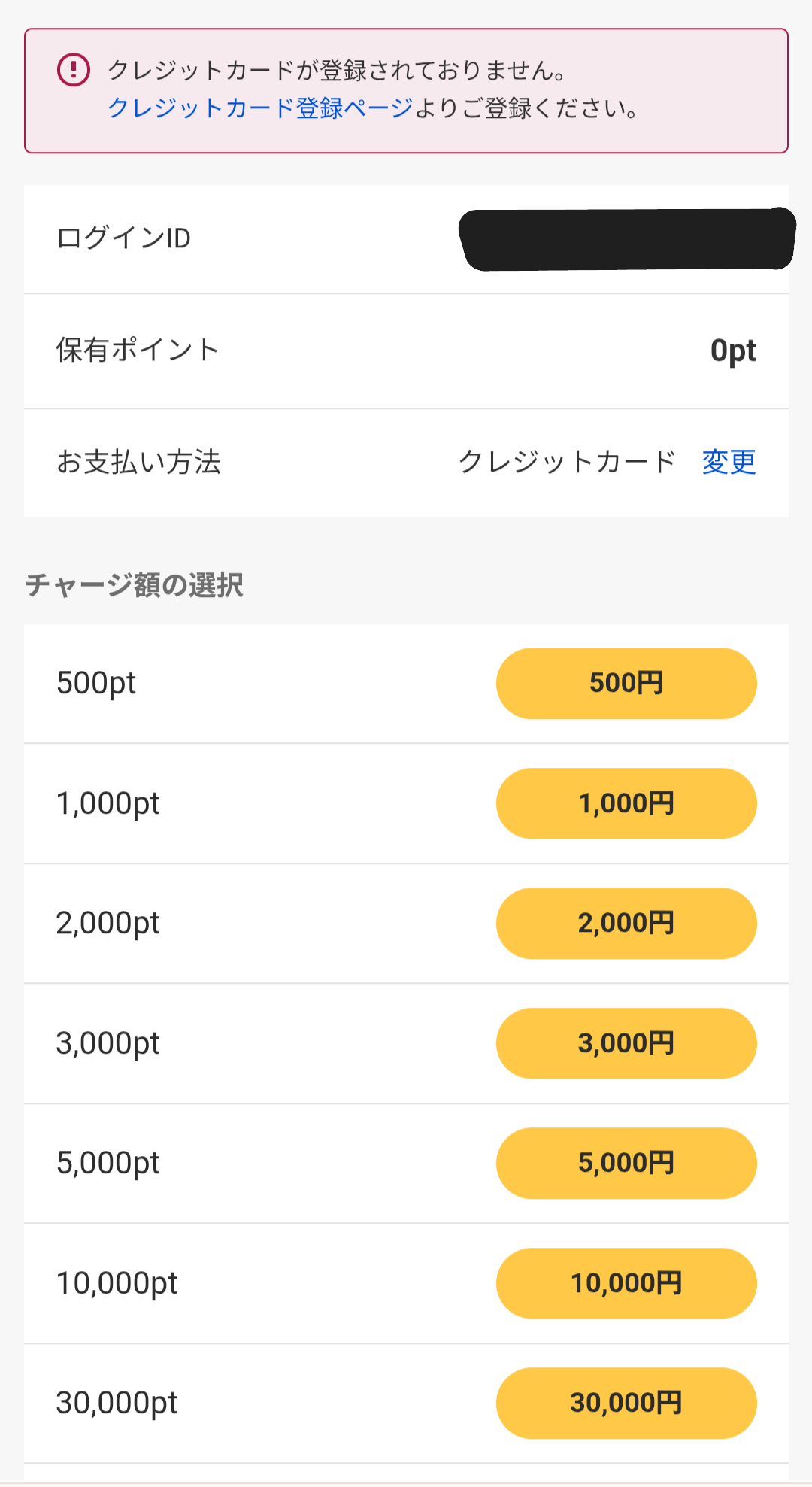Click the red warning exclamation icon

click(74, 70)
